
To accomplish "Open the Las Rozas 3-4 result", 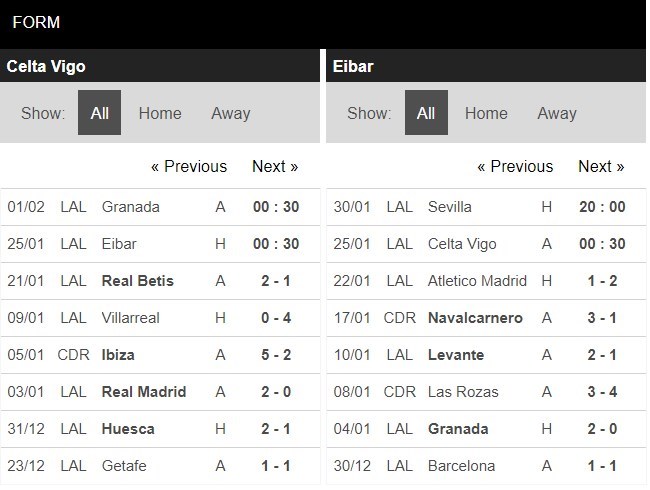I will [486, 392].
